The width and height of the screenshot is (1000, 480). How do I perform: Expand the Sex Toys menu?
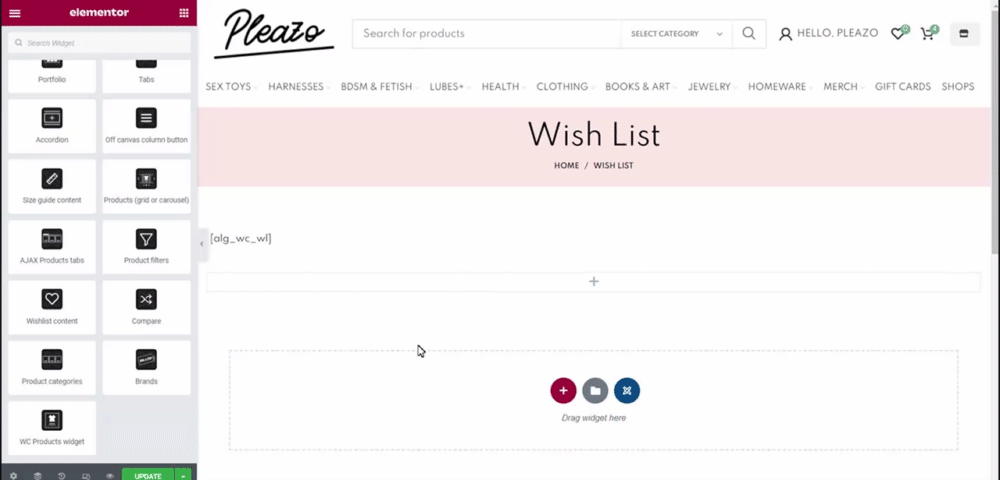click(231, 87)
